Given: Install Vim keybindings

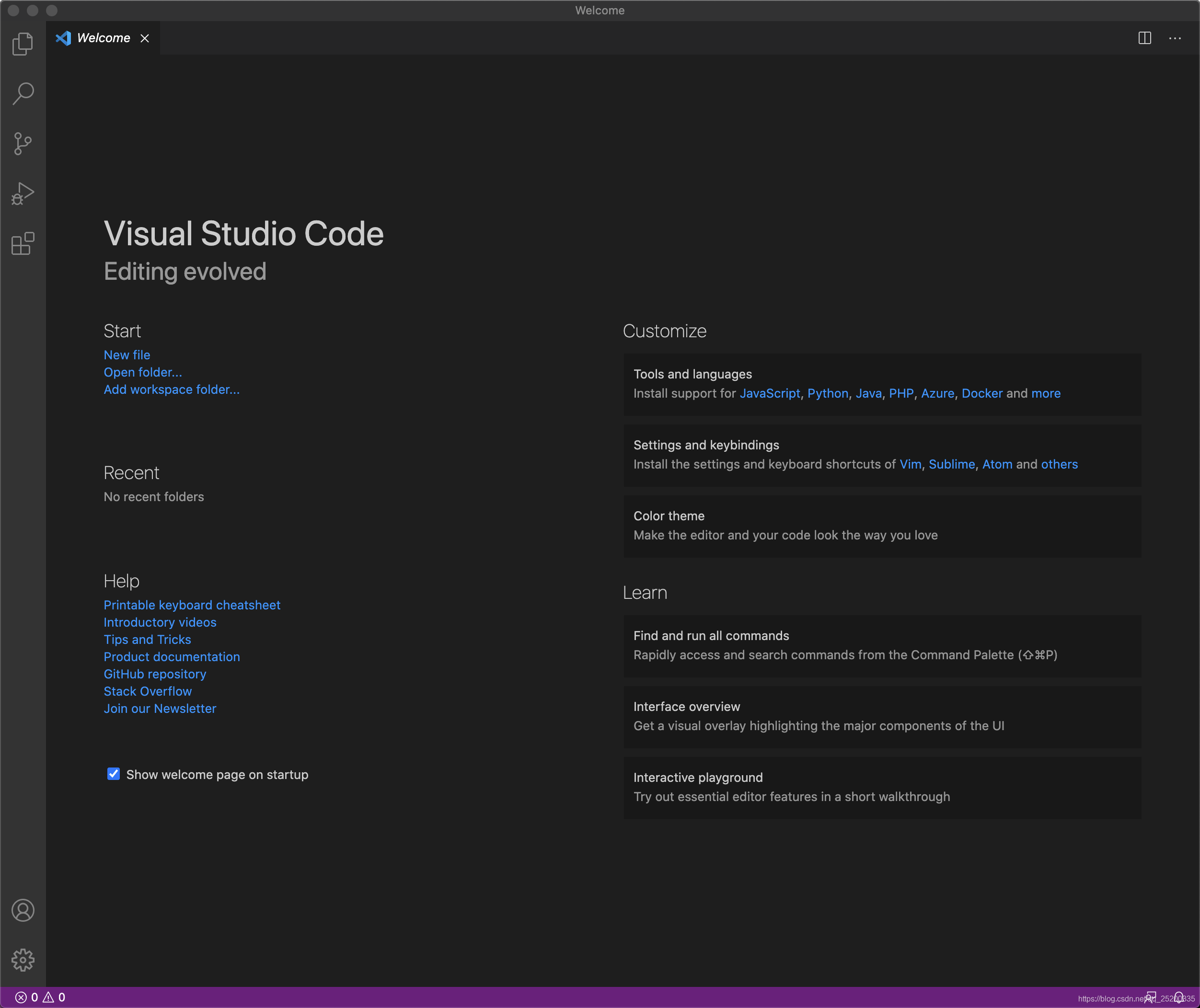Looking at the screenshot, I should 910,464.
